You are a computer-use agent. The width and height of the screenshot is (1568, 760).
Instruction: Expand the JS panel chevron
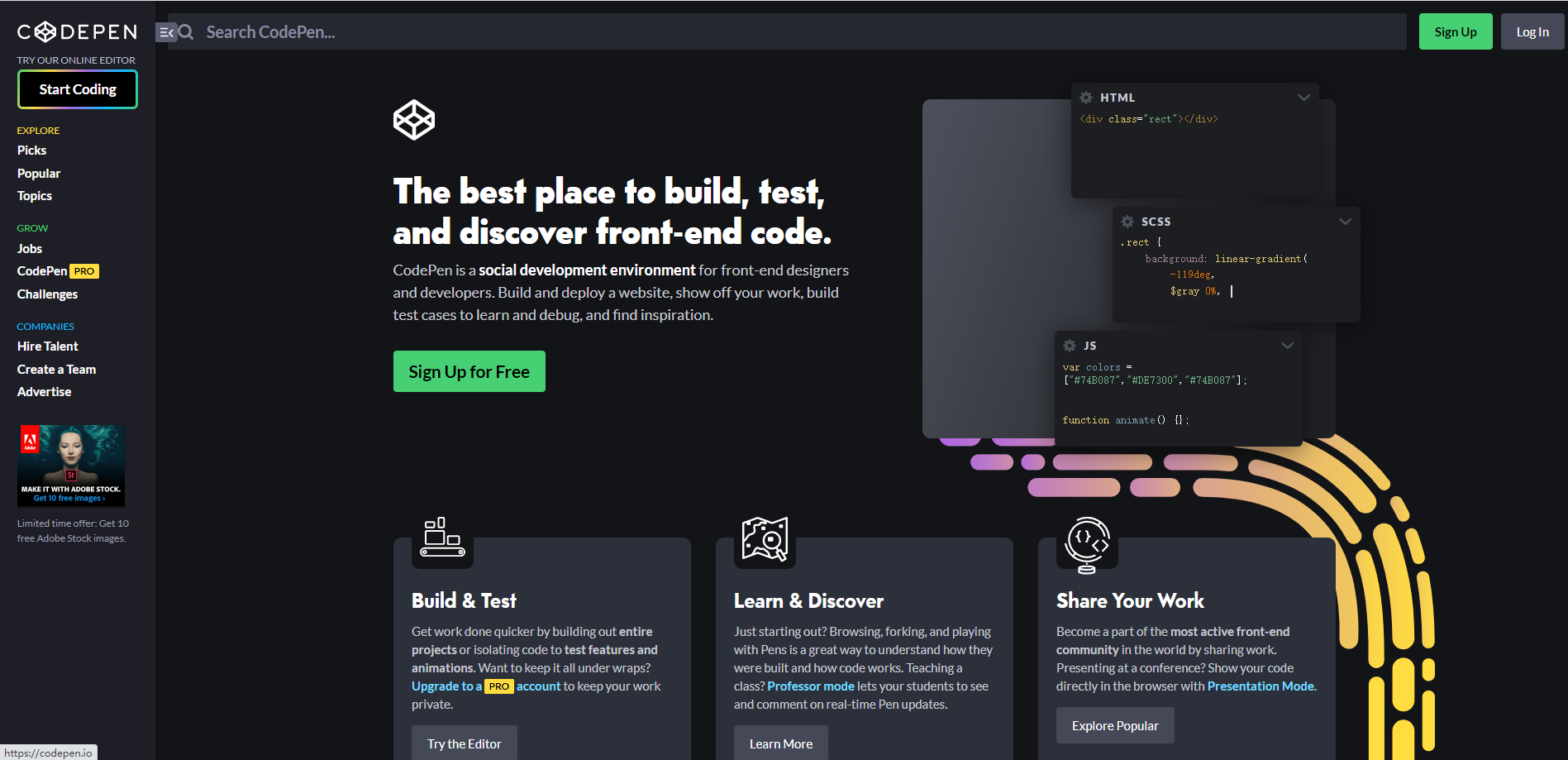pyautogui.click(x=1287, y=346)
